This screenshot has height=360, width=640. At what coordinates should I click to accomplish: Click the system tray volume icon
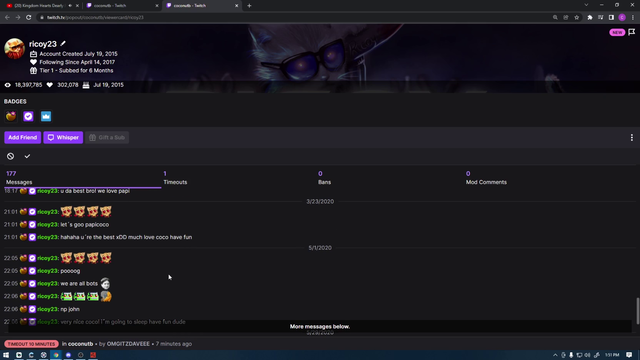pos(587,355)
